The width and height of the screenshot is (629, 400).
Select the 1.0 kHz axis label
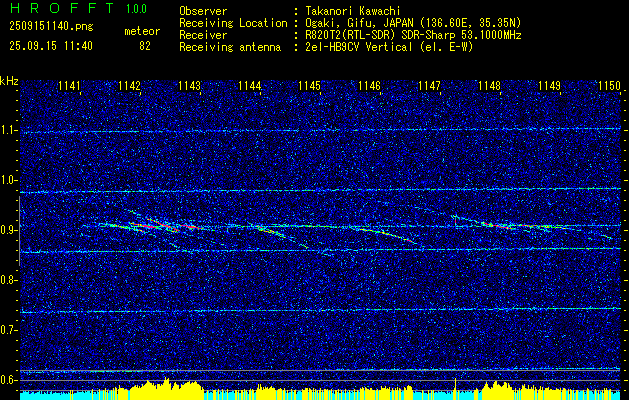(9, 180)
